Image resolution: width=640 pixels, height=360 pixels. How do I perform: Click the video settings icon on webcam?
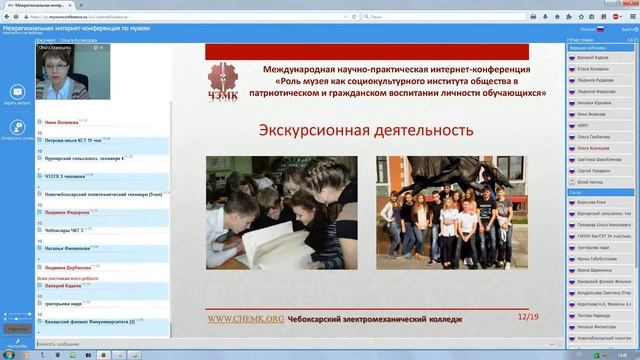coord(96,48)
